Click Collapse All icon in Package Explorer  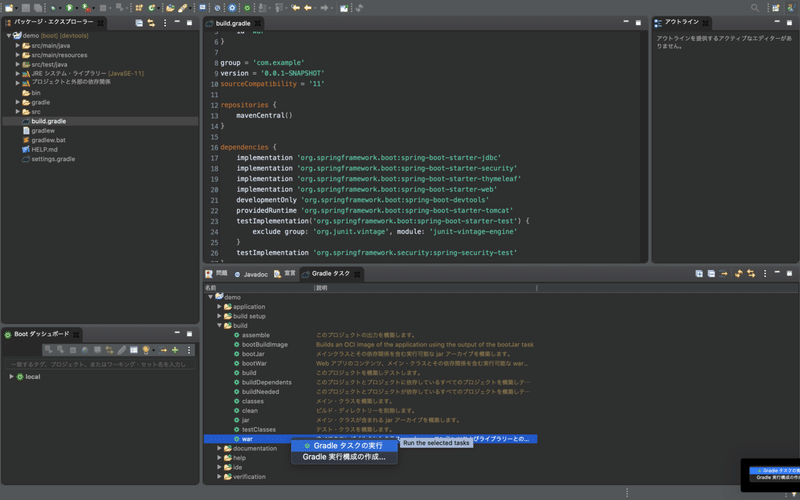click(x=139, y=23)
